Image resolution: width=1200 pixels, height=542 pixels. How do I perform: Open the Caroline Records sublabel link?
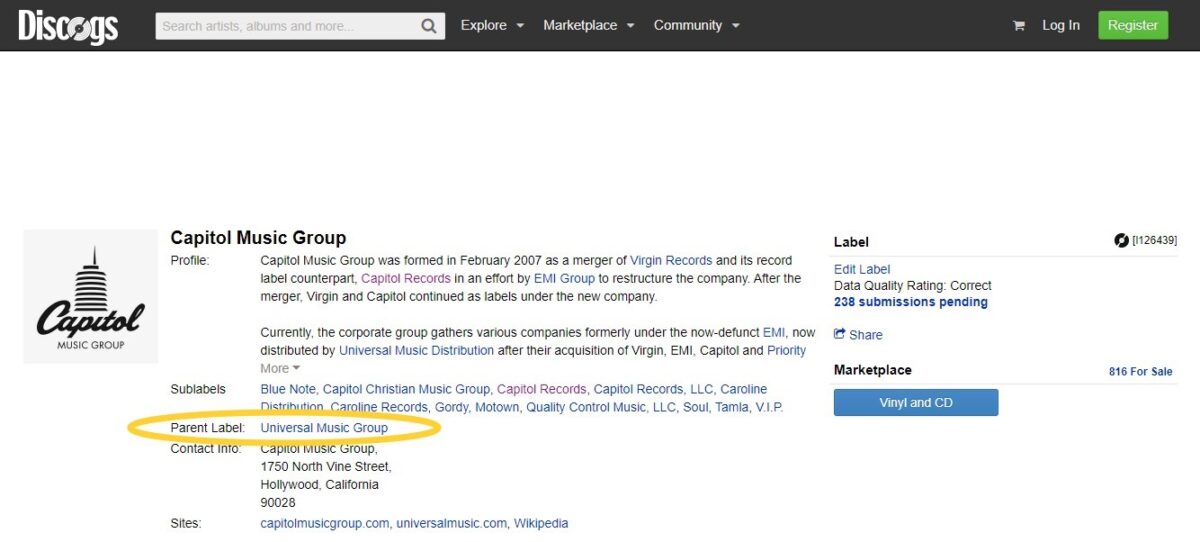coord(379,407)
